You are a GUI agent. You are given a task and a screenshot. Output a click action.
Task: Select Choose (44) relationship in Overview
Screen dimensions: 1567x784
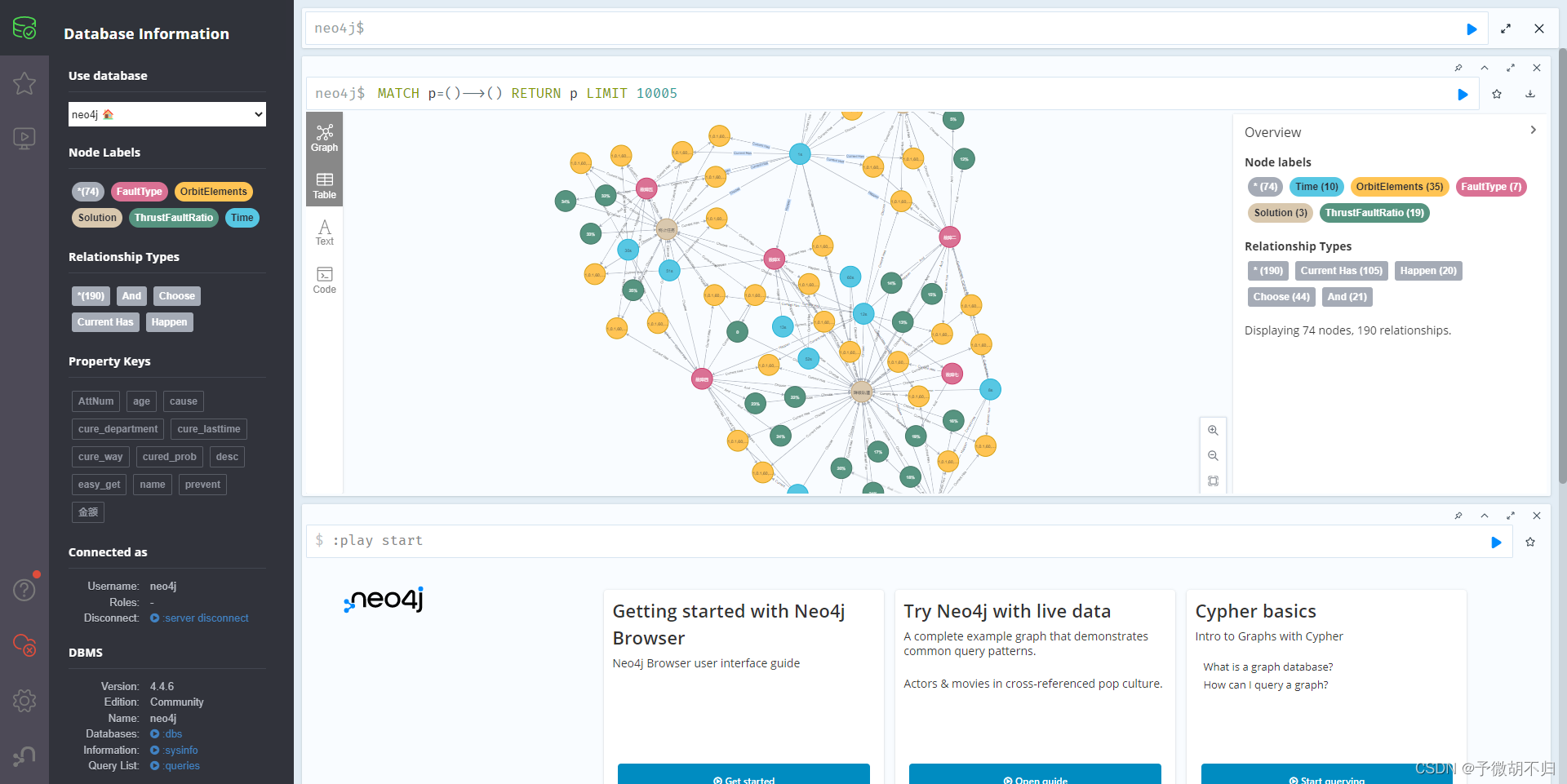pos(1281,297)
